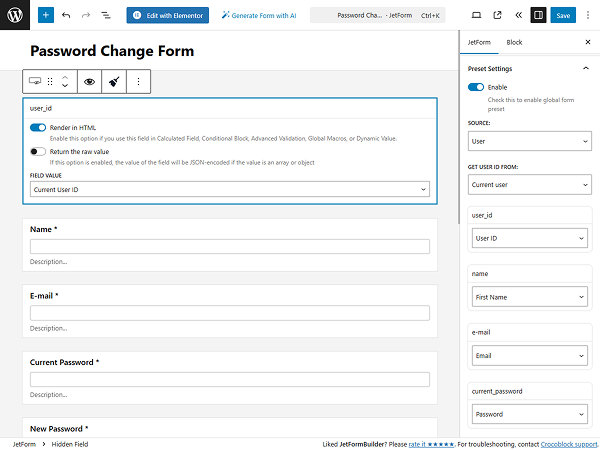Viewport: 600px width, 450px height.
Task: Toggle the settings sidebar panel icon
Action: click(538, 15)
